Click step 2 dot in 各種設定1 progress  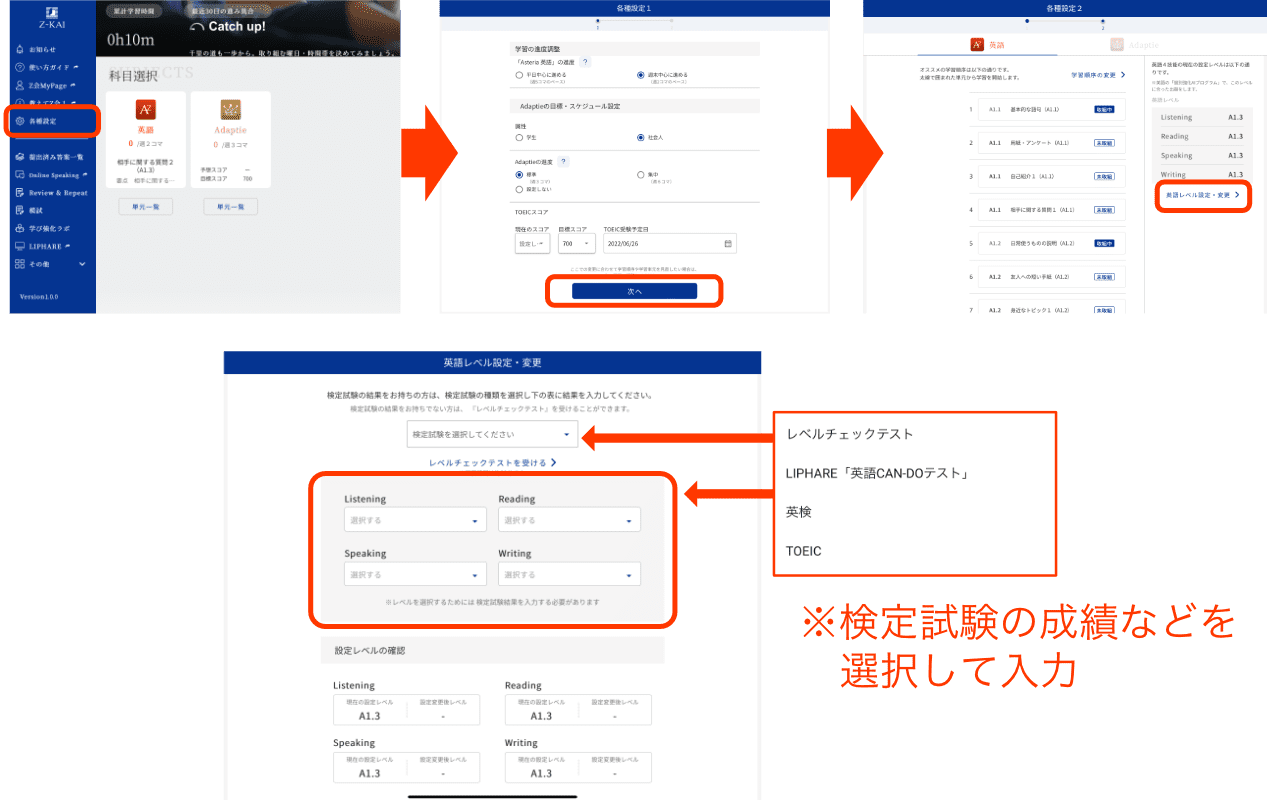pyautogui.click(x=671, y=20)
